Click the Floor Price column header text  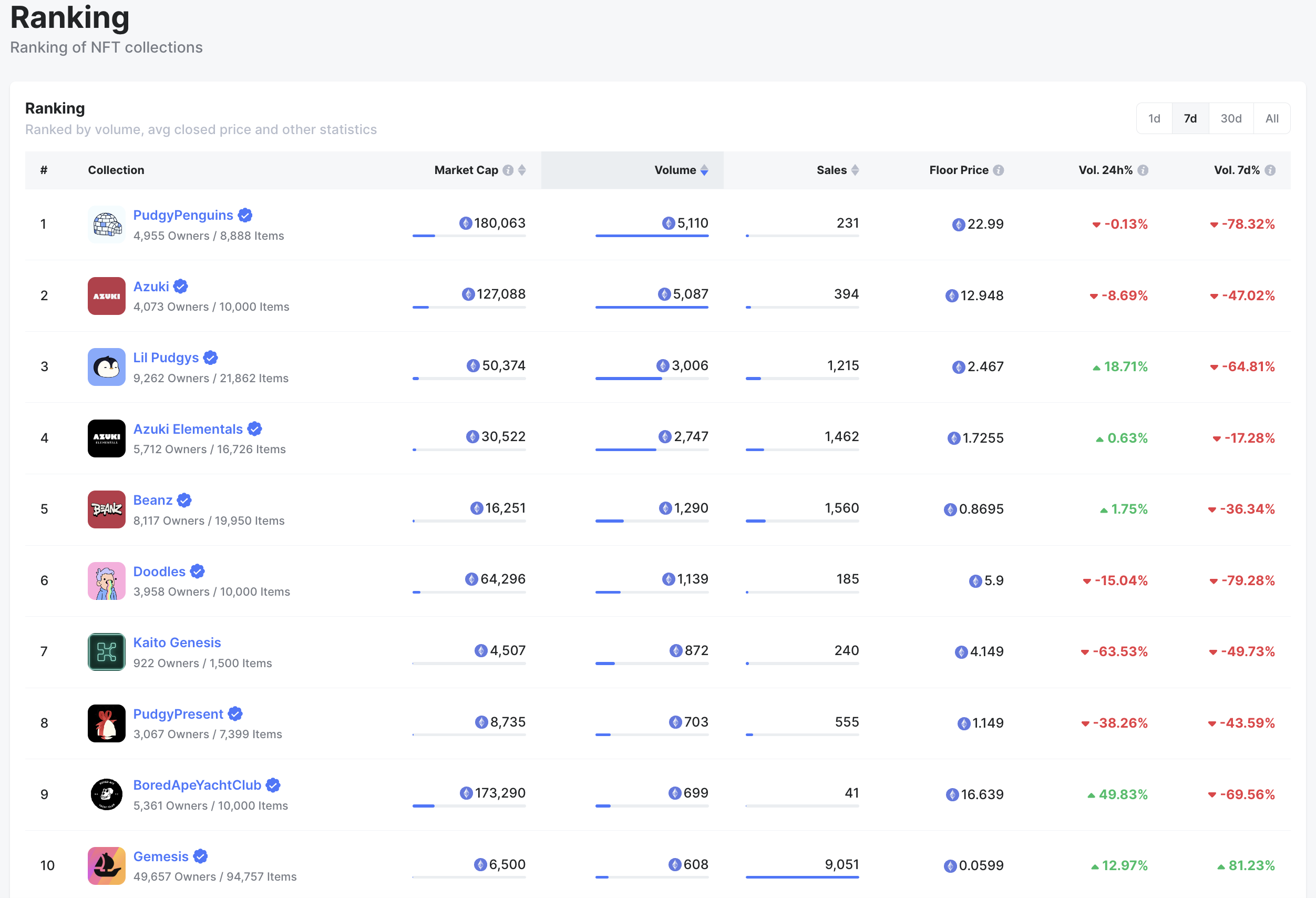pyautogui.click(x=959, y=170)
